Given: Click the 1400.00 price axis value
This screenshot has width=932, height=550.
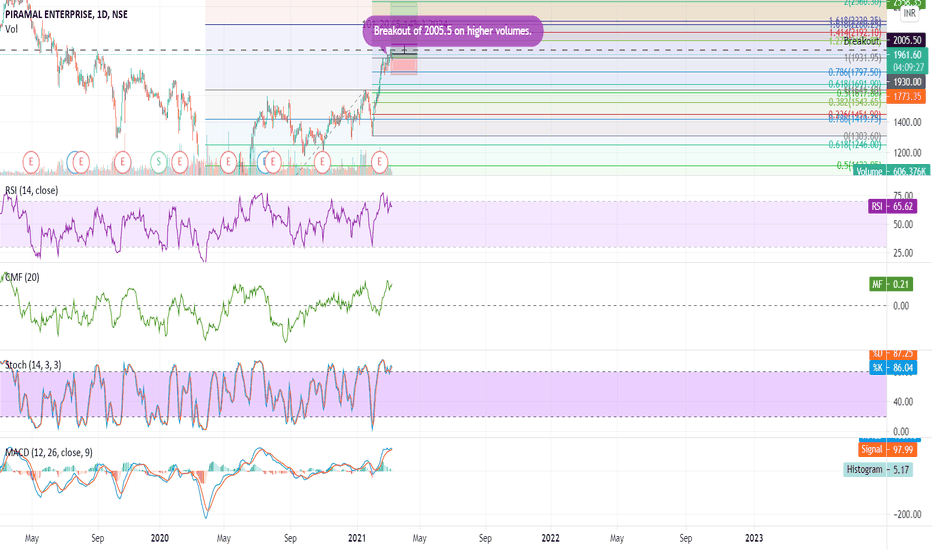Looking at the screenshot, I should coord(907,122).
